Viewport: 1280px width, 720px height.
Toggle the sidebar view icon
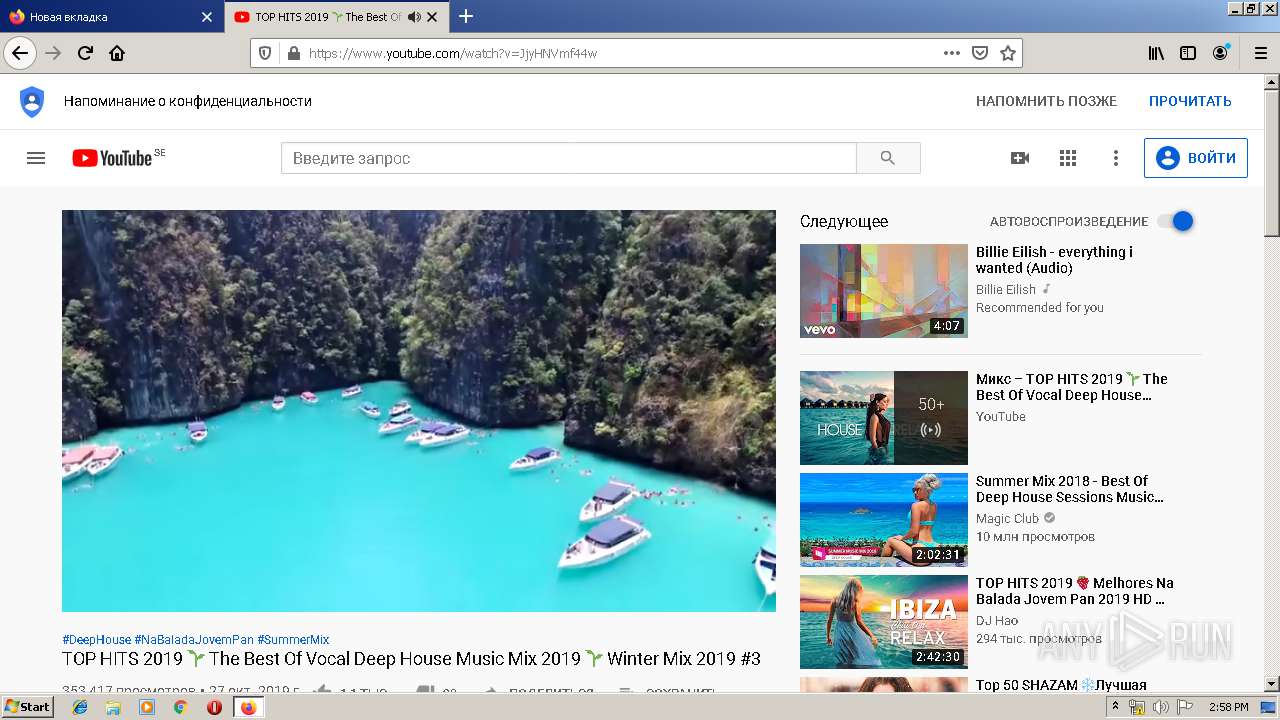1188,53
